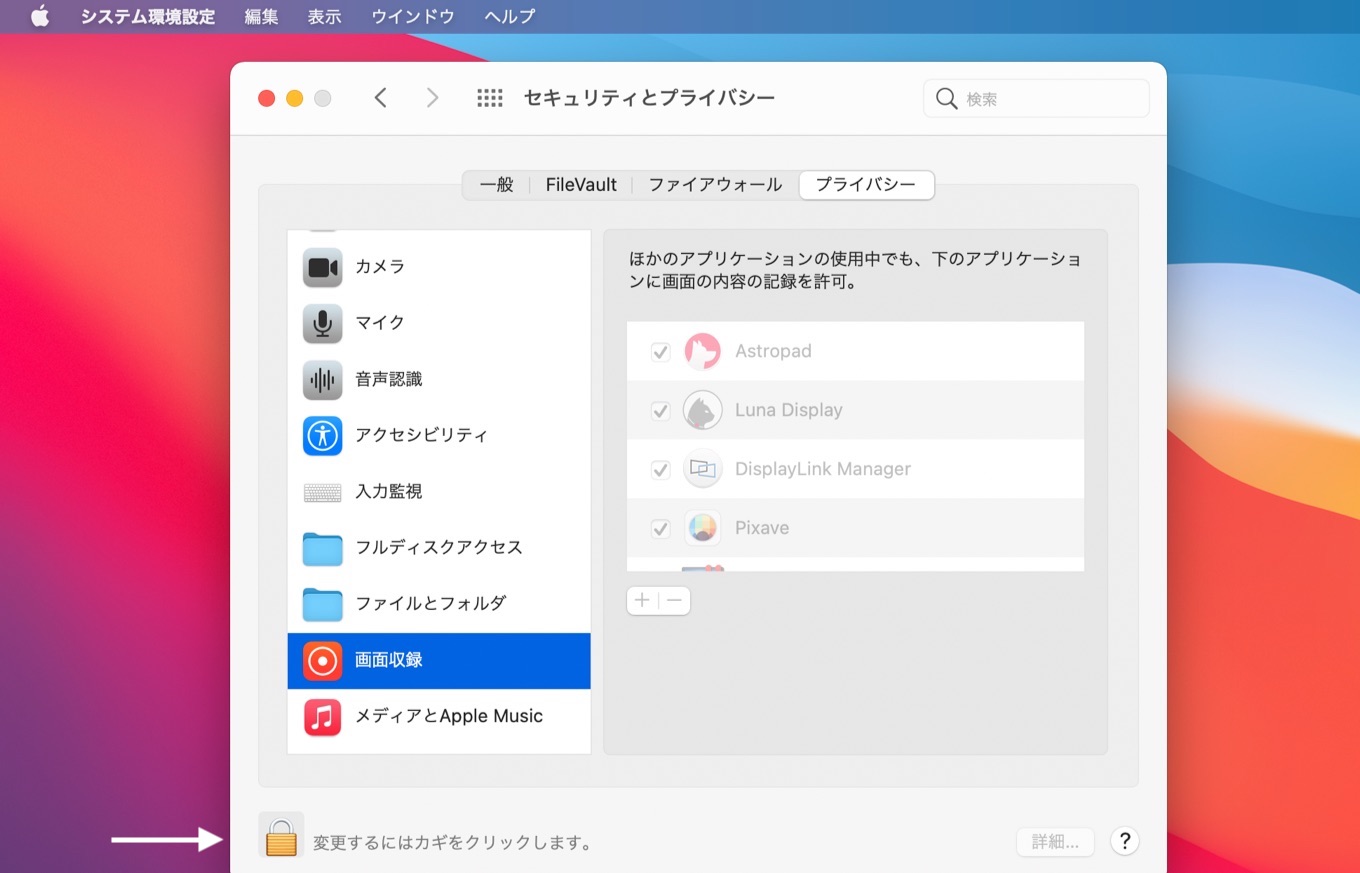This screenshot has height=873, width=1360.
Task: Select the input monitoring keyboard icon
Action: (323, 492)
